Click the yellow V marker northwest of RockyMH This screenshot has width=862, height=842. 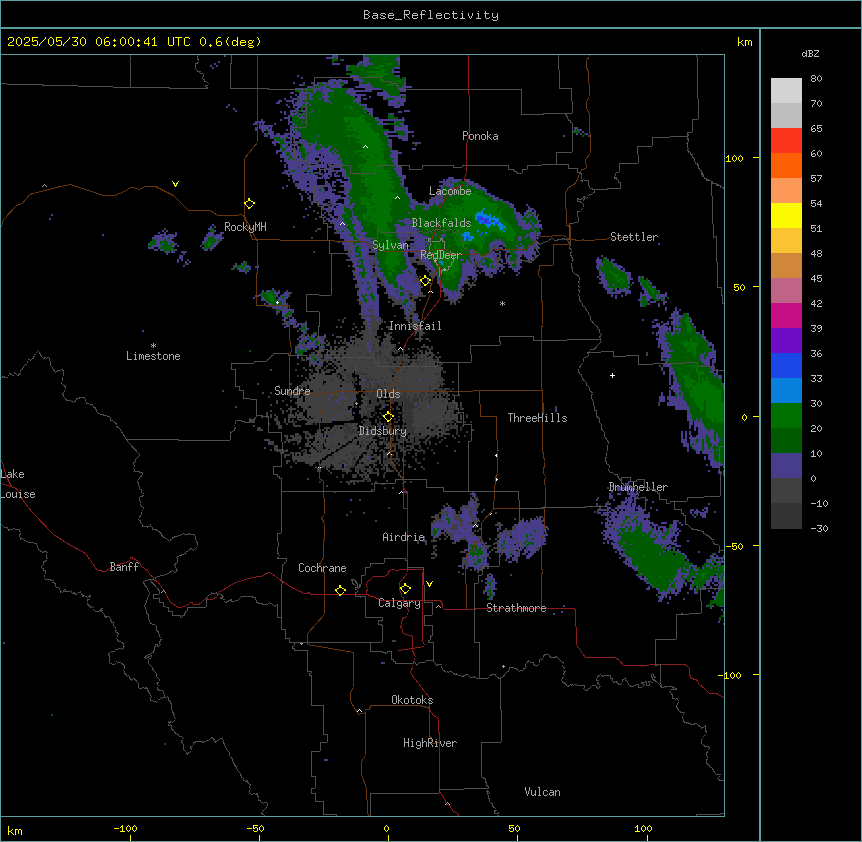175,184
